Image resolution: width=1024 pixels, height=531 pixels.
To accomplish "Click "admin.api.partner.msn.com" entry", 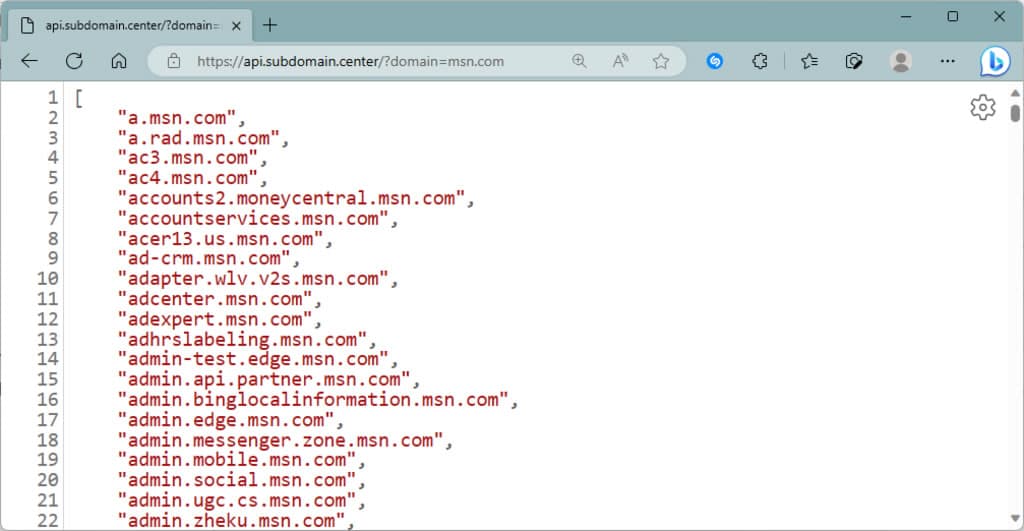I will [x=264, y=379].
